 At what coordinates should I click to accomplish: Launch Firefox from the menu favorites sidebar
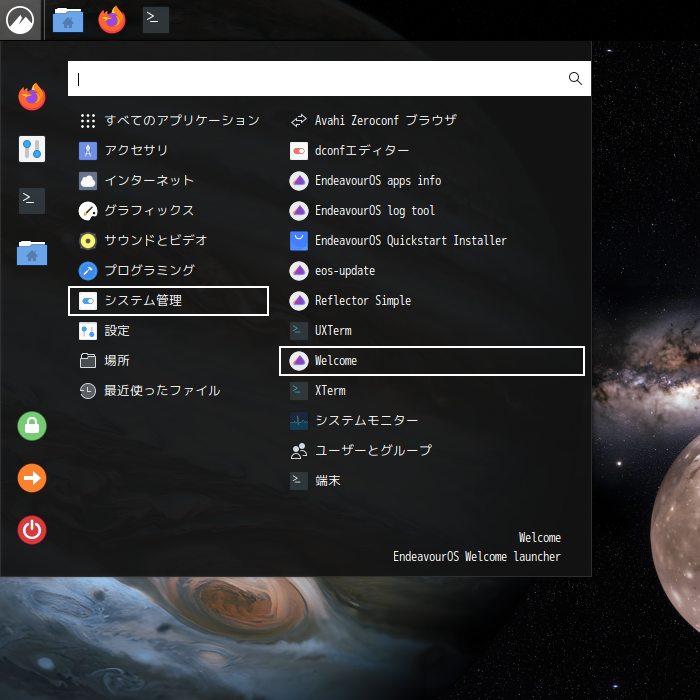tap(32, 96)
